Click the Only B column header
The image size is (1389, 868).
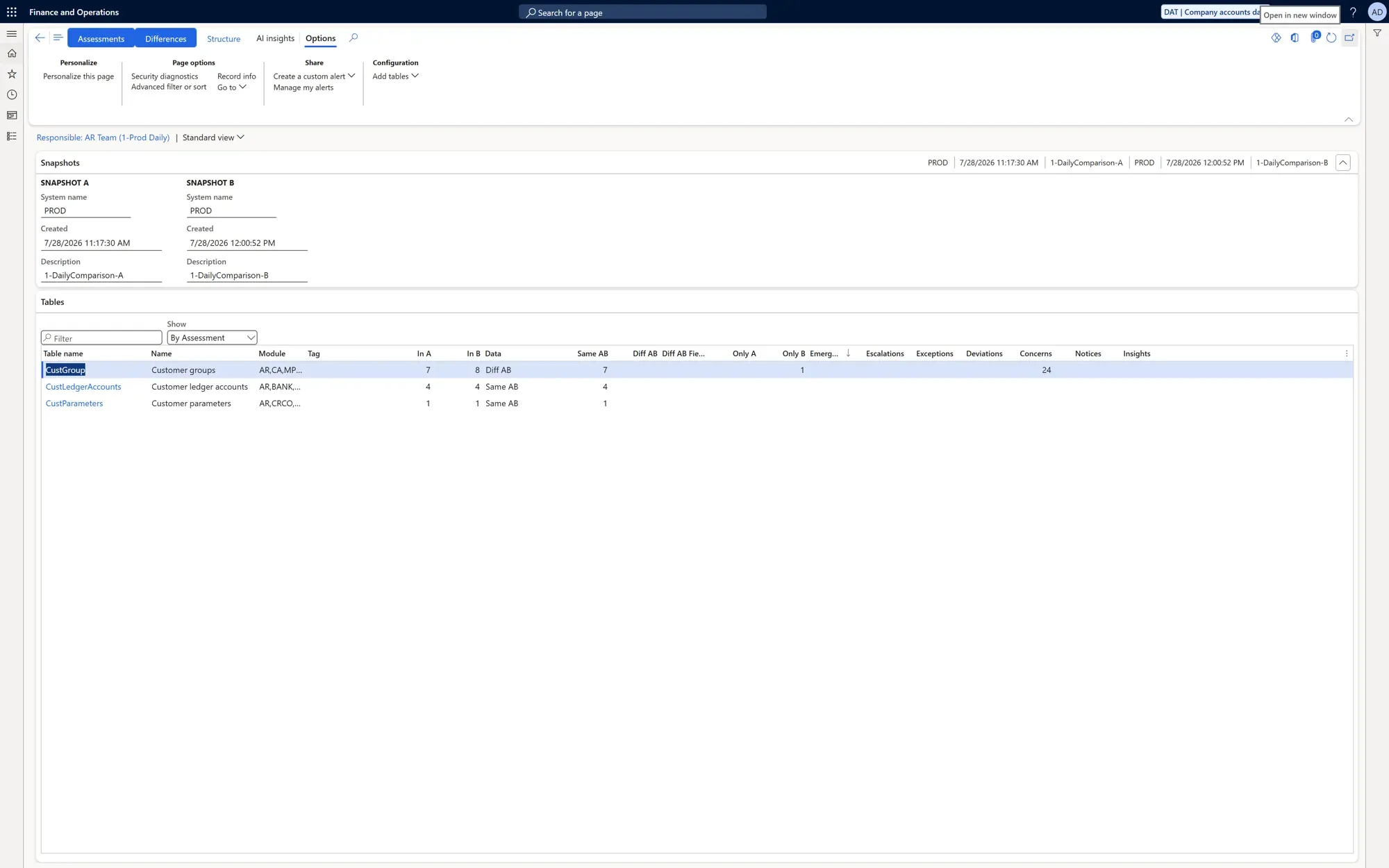[793, 353]
